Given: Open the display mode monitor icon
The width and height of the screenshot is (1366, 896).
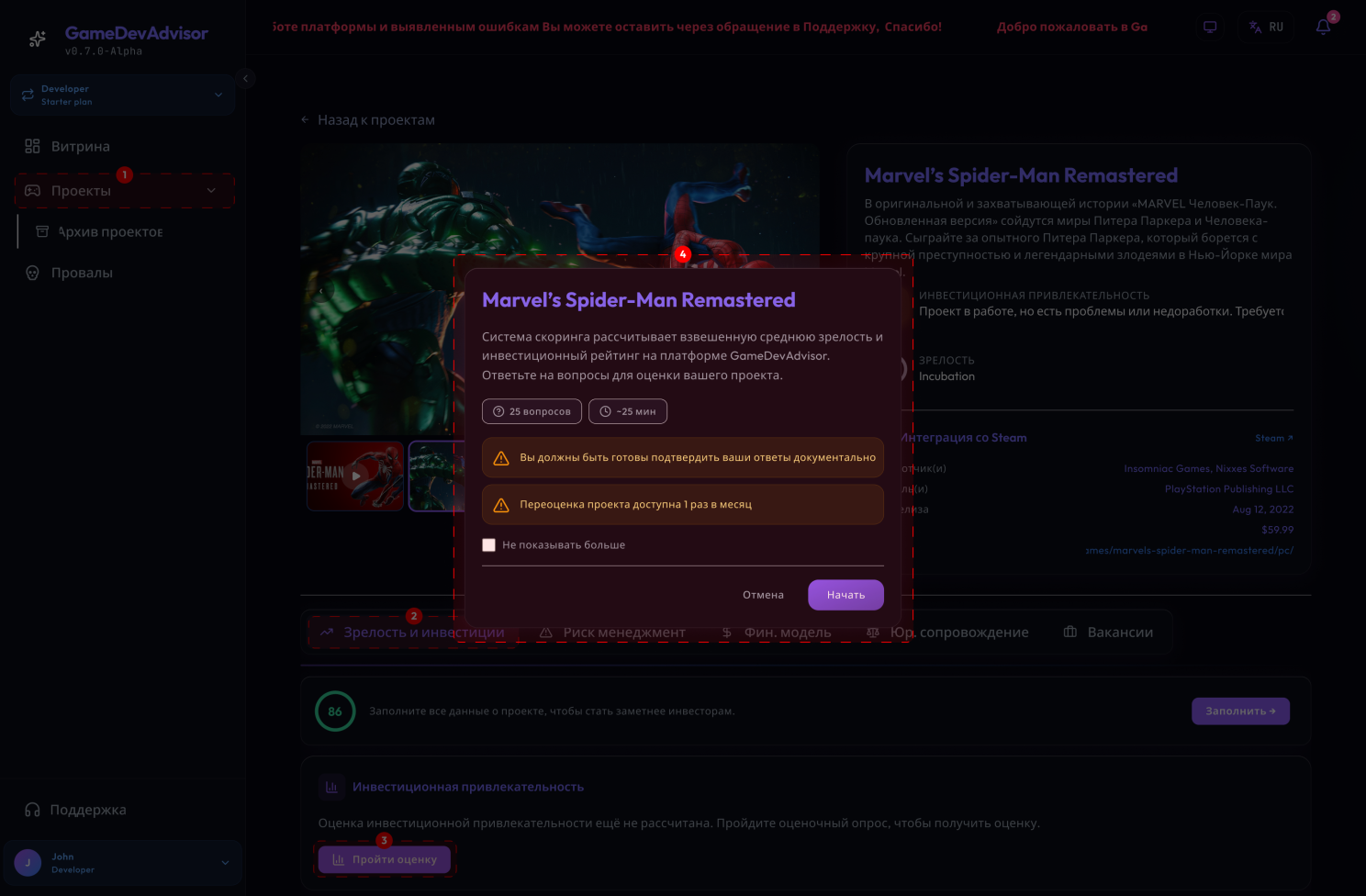Looking at the screenshot, I should coord(1210,28).
